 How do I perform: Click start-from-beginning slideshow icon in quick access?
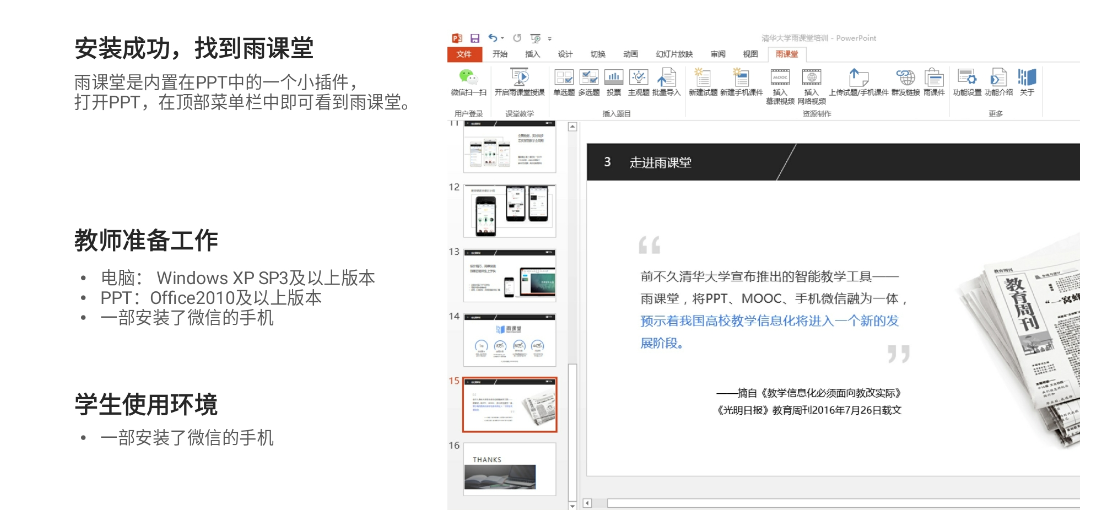(536, 38)
